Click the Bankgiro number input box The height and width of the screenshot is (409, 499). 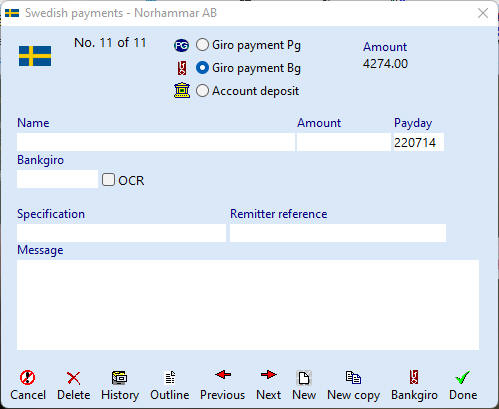coord(57,179)
